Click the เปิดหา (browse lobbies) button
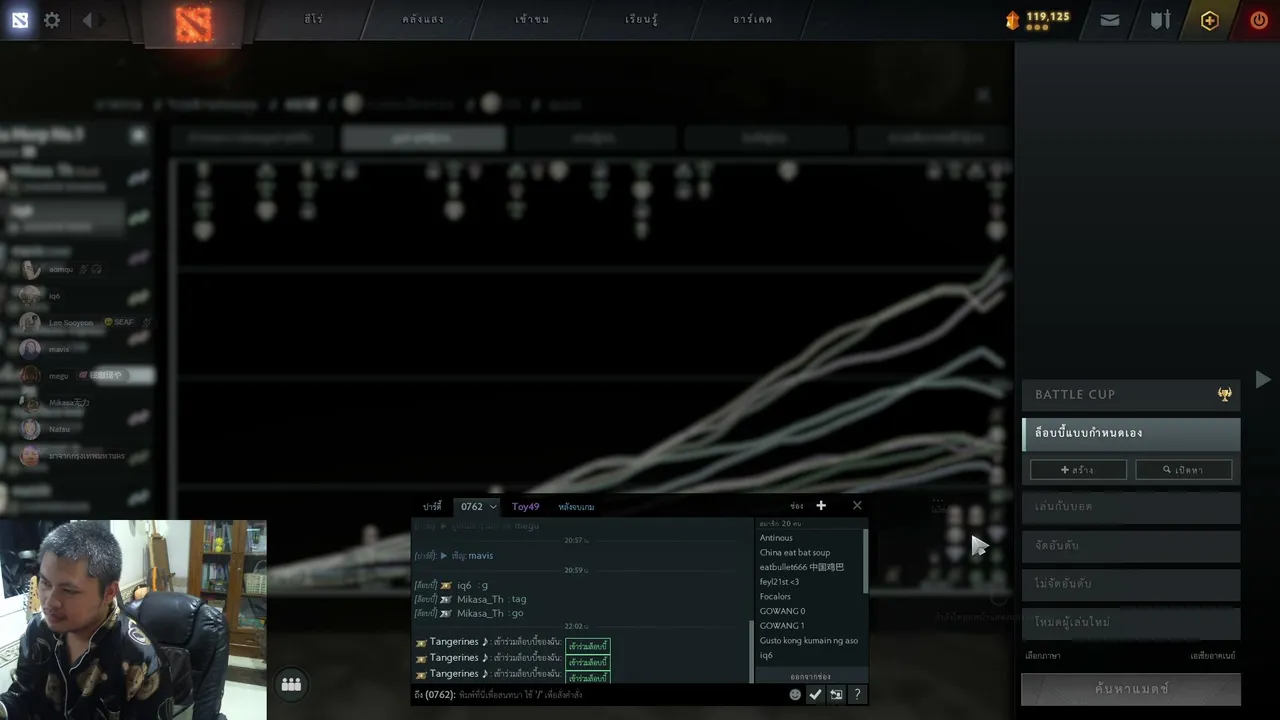The height and width of the screenshot is (720, 1280). click(1184, 470)
